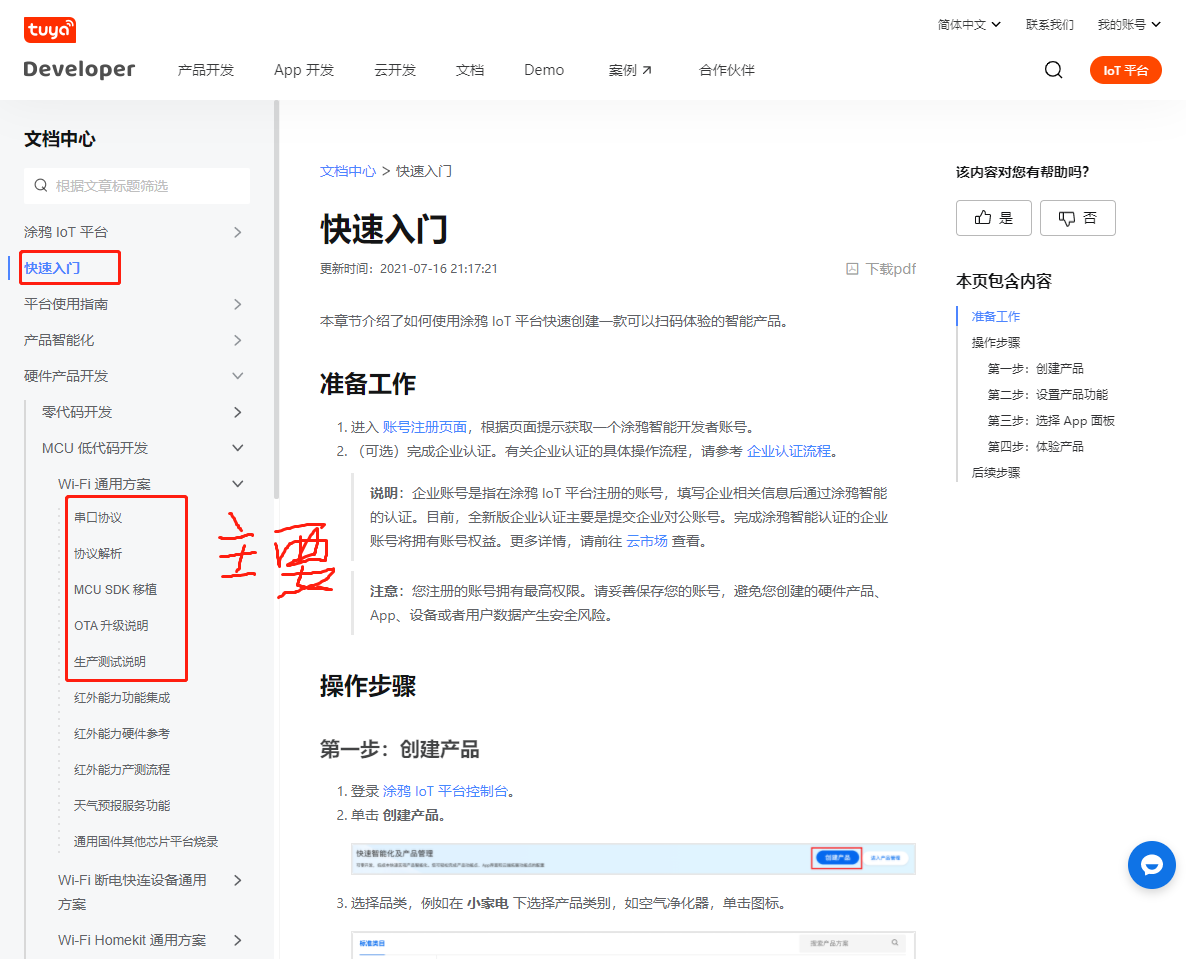
Task: Jump to 后续步骤 in page contents
Action: point(995,473)
